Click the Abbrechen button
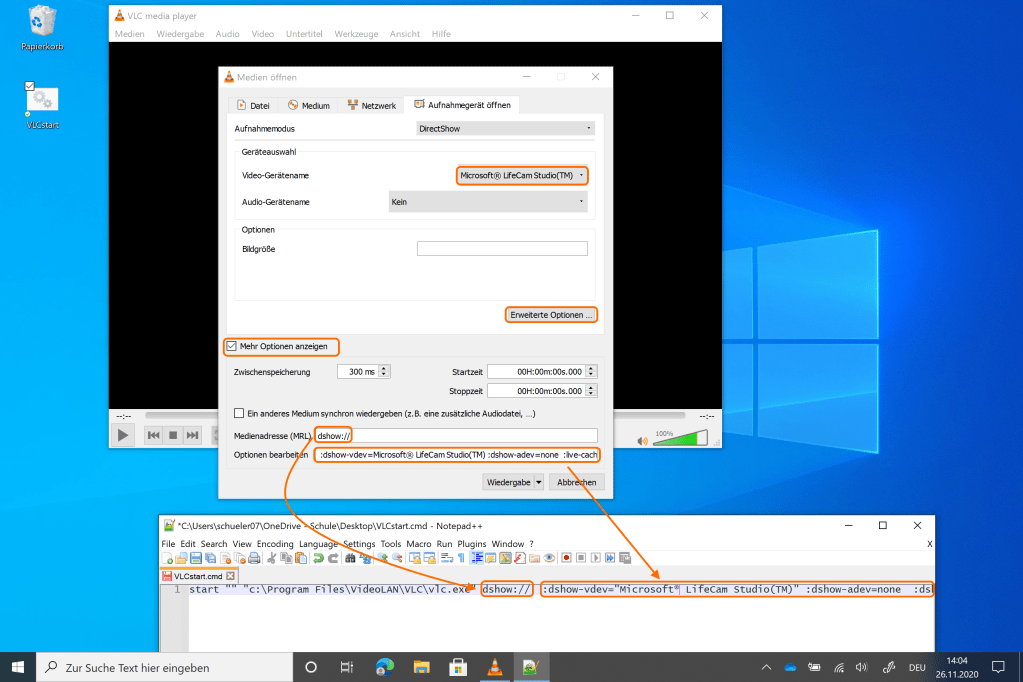Image resolution: width=1023 pixels, height=682 pixels. pyautogui.click(x=577, y=482)
